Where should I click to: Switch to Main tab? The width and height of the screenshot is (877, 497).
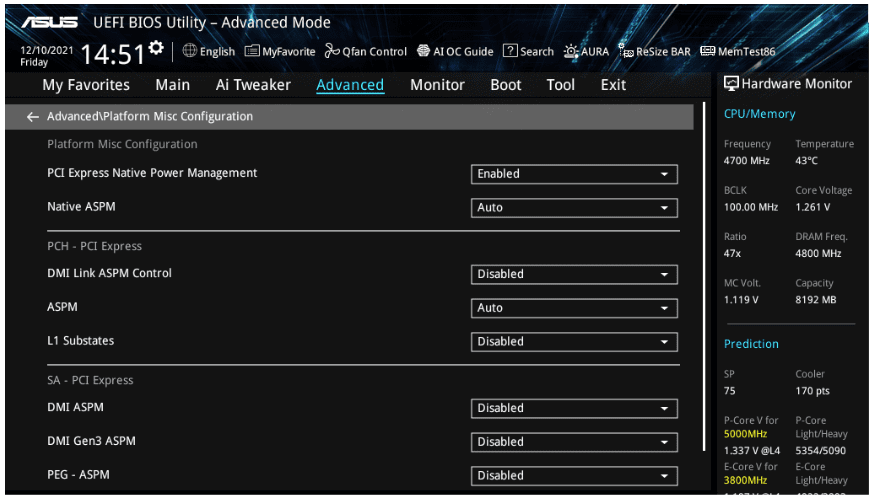pos(173,85)
